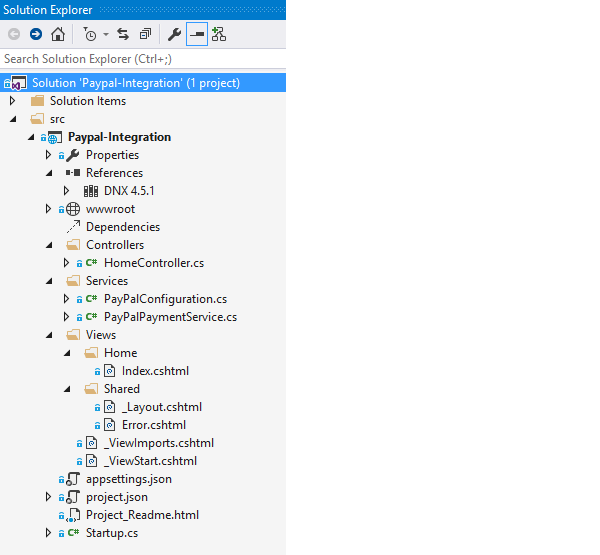The image size is (600, 555).
Task: Open the filter dropdown arrow next to the clock
Action: point(106,34)
